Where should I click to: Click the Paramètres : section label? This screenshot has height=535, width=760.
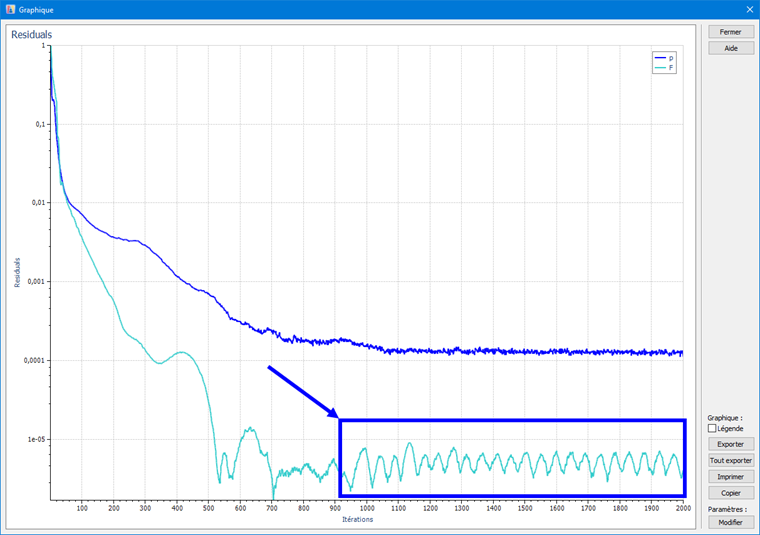click(727, 509)
